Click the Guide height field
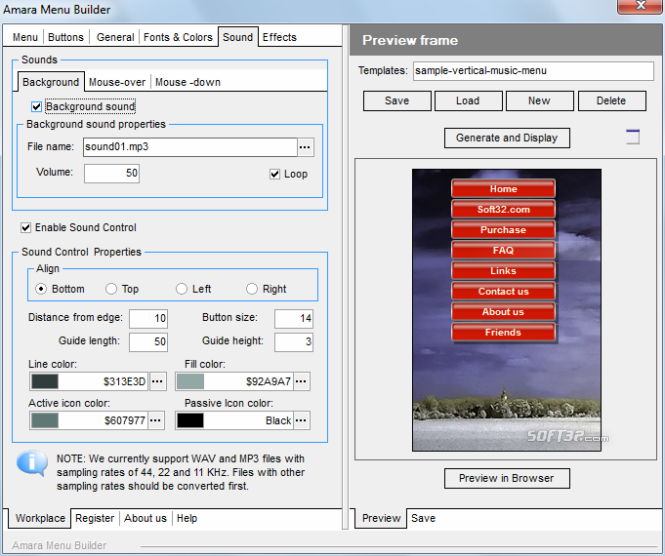Viewport: 665px width, 556px height. click(293, 342)
